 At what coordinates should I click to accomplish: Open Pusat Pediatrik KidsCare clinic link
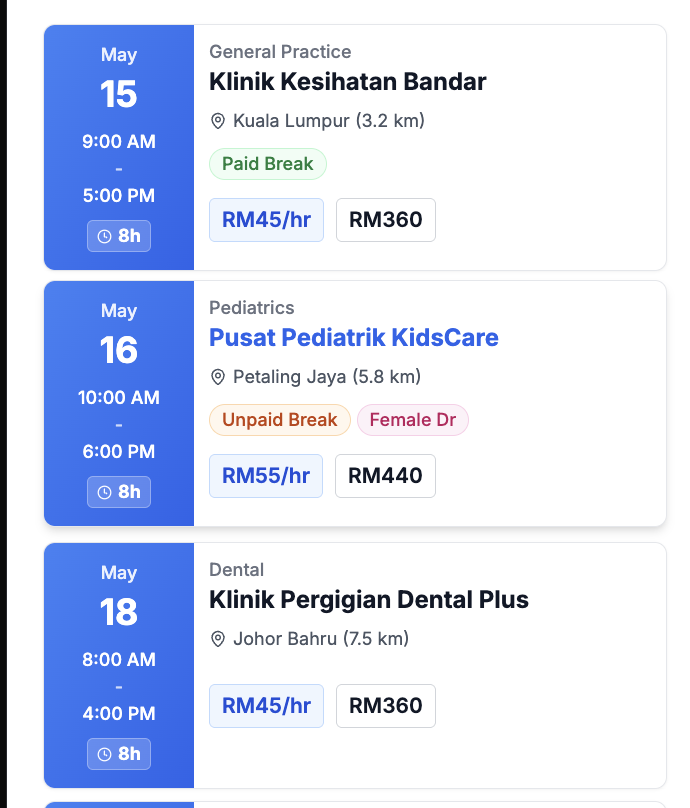354,338
